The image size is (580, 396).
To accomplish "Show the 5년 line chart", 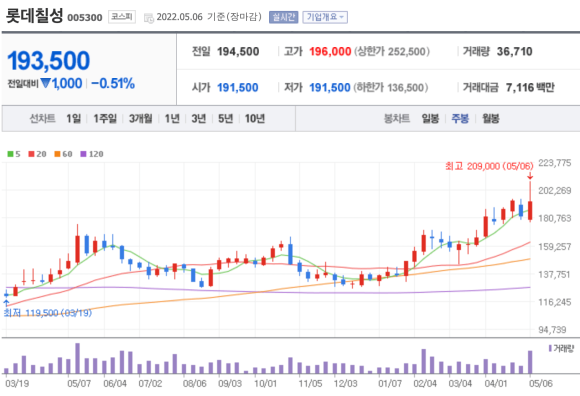I will [x=225, y=119].
